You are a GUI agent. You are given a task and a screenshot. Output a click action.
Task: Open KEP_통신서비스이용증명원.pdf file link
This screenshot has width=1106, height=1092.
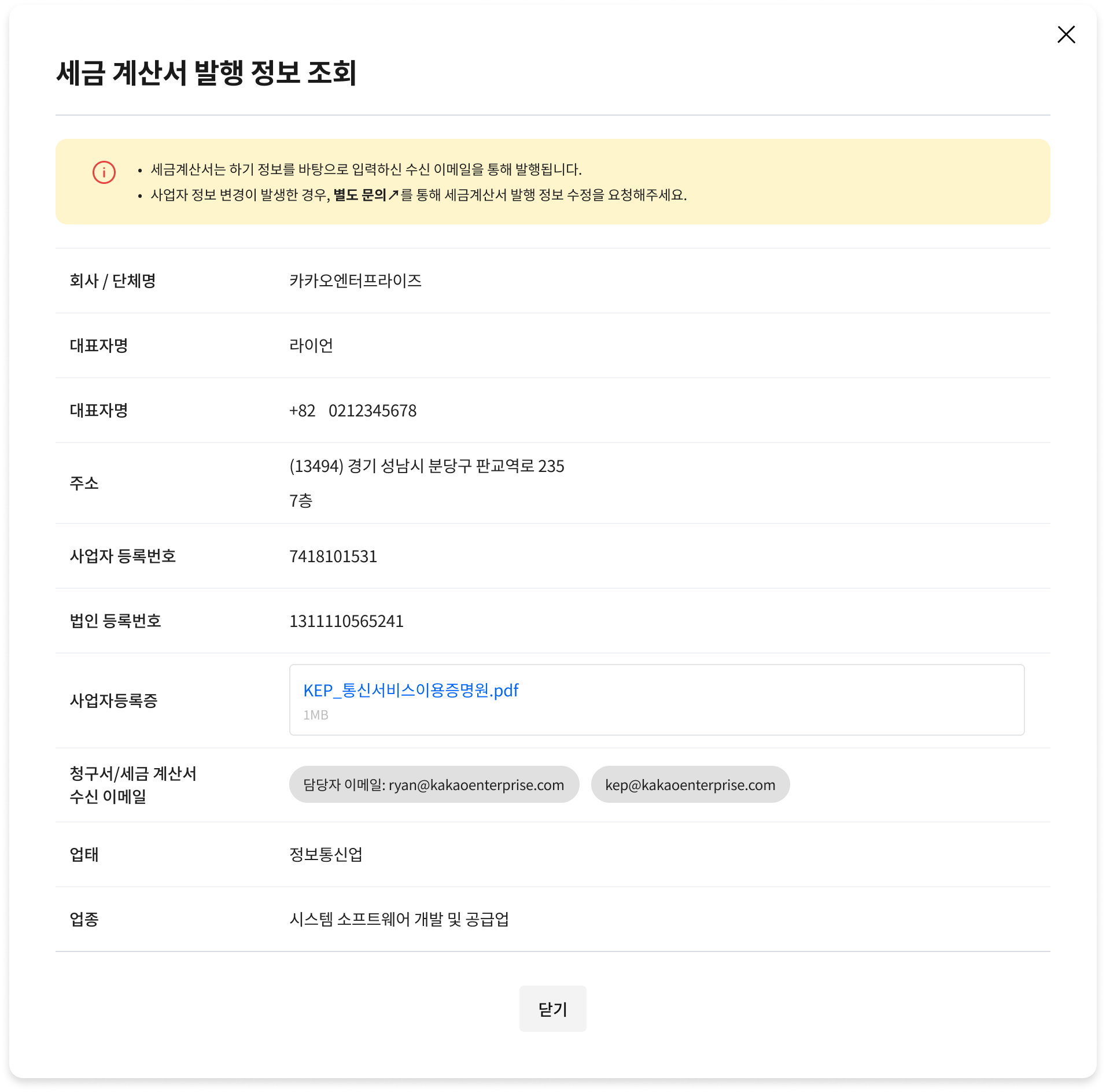point(411,691)
